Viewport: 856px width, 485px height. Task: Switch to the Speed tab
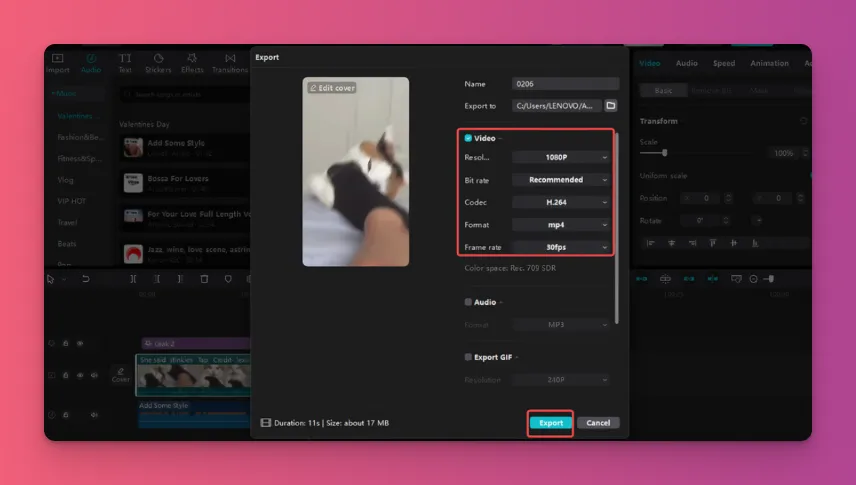pos(724,63)
